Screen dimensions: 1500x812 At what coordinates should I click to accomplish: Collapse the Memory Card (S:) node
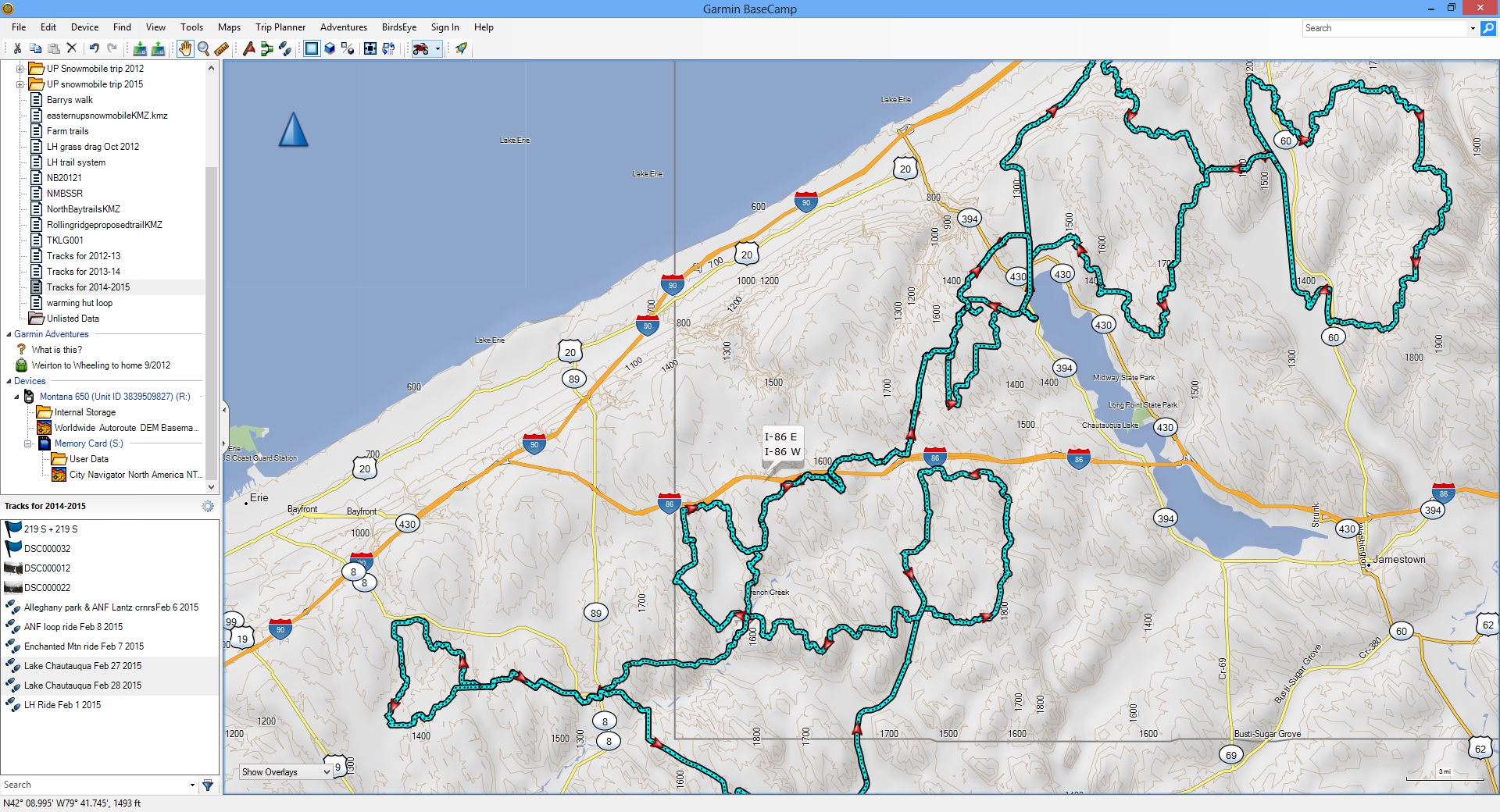coord(28,443)
